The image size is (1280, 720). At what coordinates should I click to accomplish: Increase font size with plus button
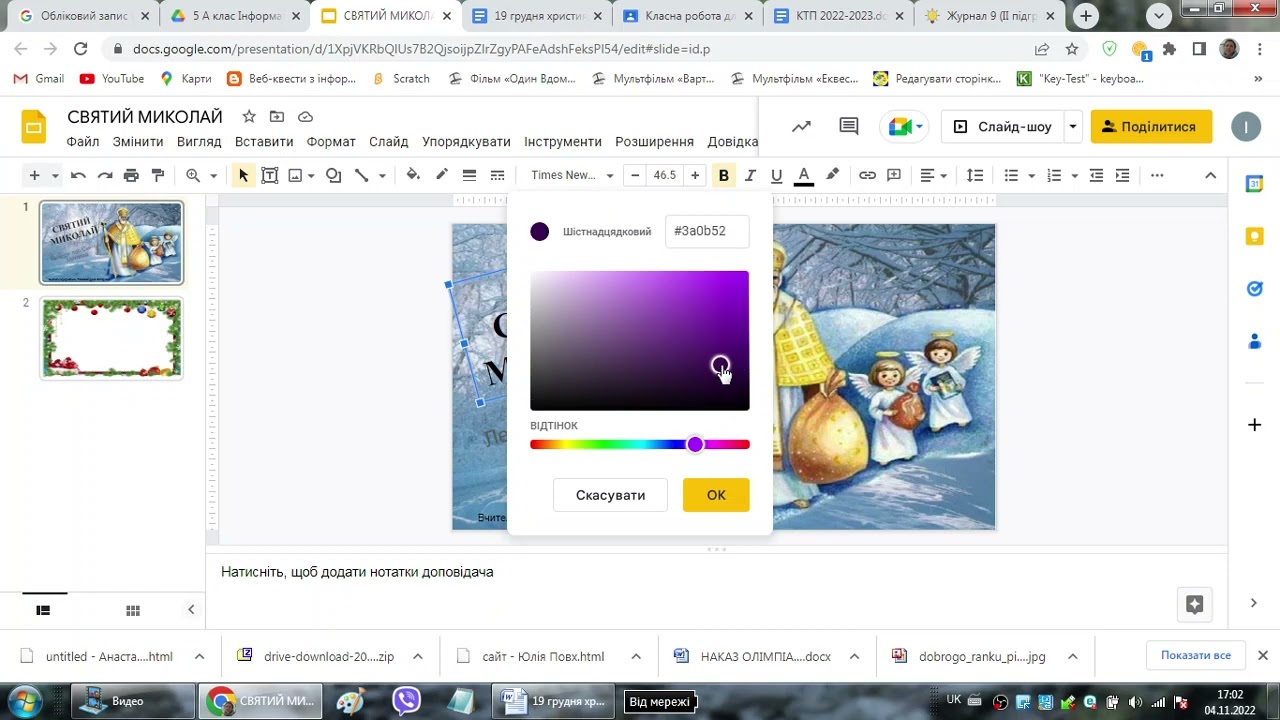click(695, 175)
